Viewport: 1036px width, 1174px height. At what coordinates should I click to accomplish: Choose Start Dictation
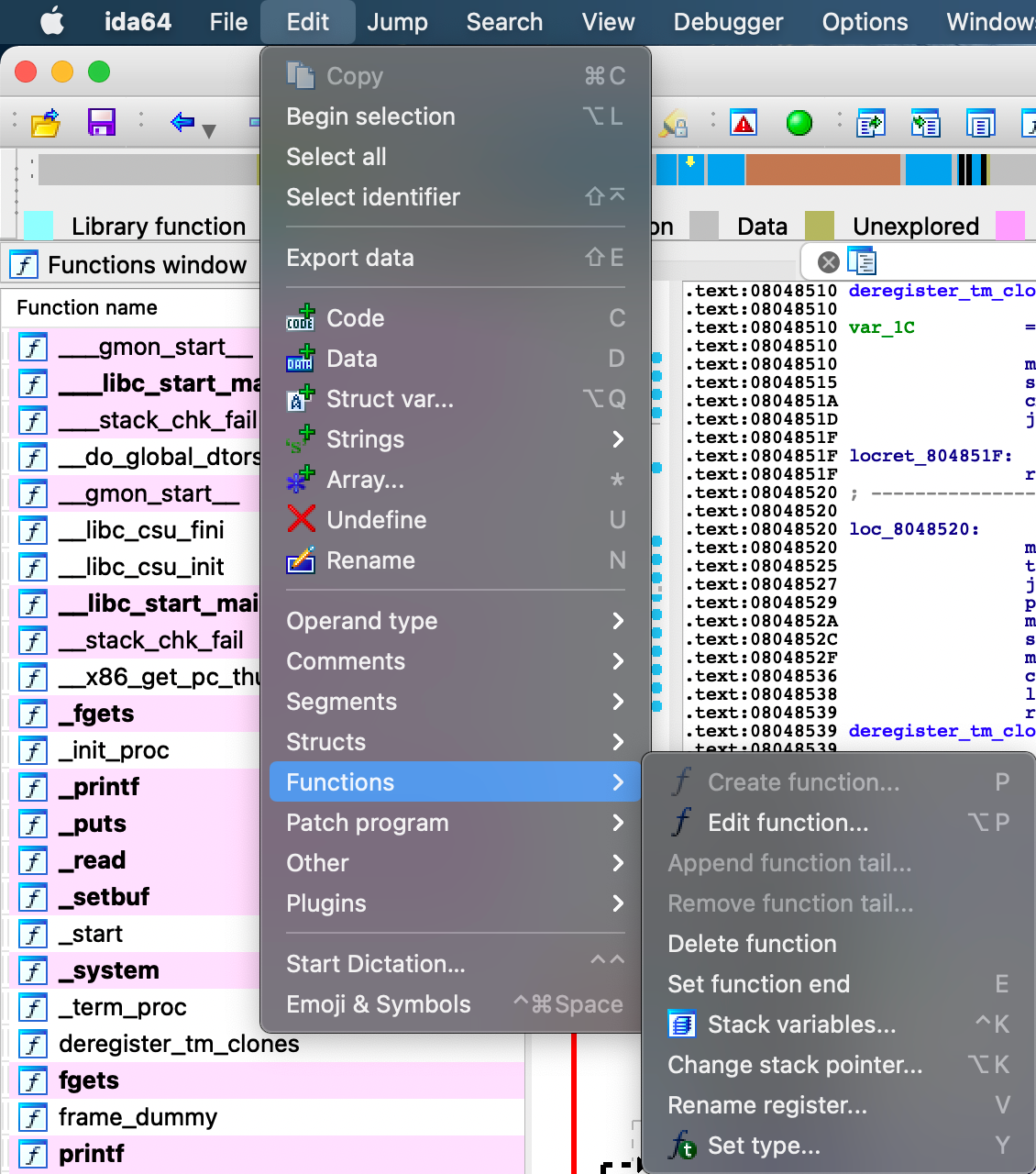coord(456,964)
